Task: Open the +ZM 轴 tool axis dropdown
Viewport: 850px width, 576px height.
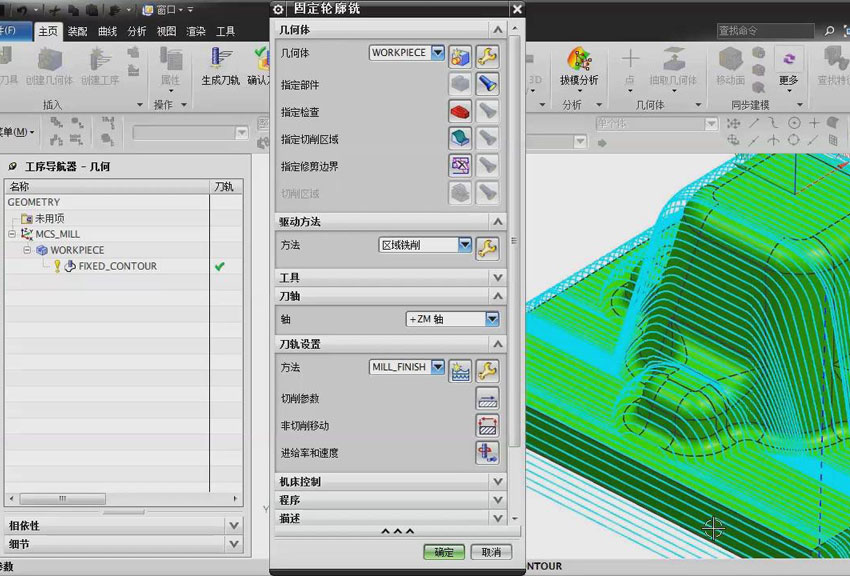Action: click(x=491, y=319)
